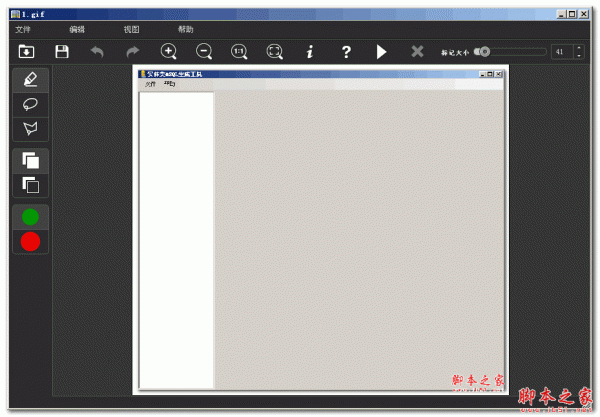The width and height of the screenshot is (600, 417).
Task: Open the 视图 menu
Action: [x=131, y=29]
